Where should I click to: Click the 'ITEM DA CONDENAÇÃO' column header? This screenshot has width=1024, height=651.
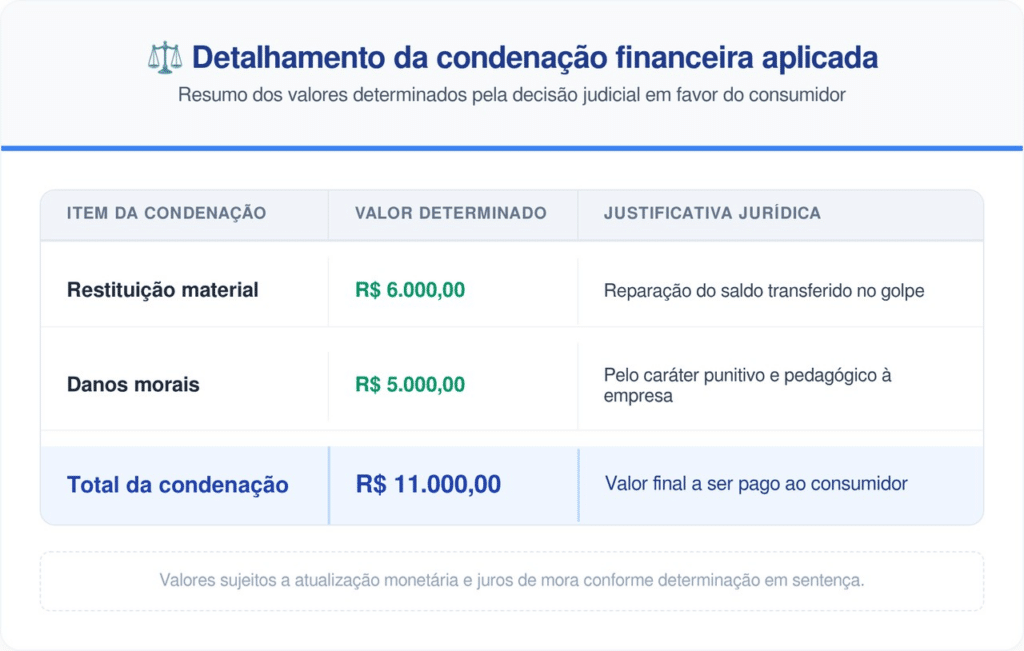[166, 213]
